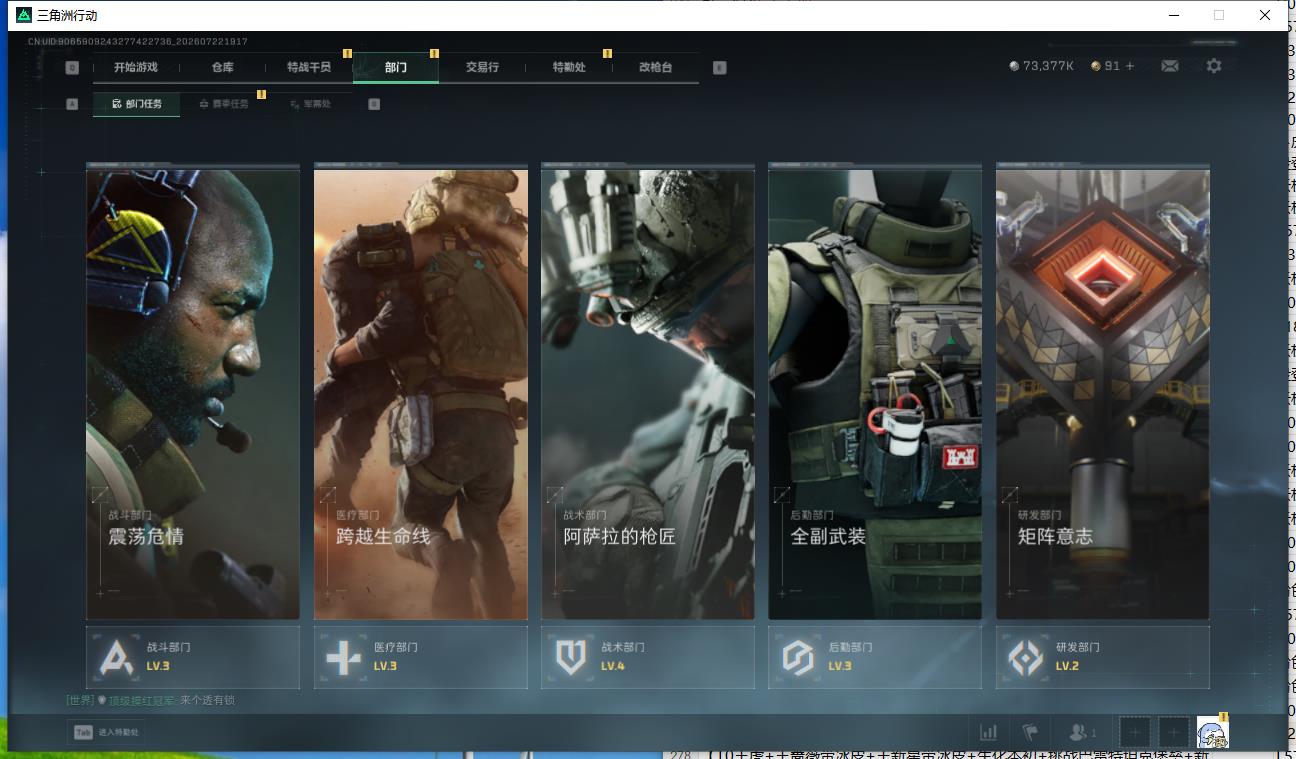The height and width of the screenshot is (759, 1296).
Task: Open the 震荡危情 mission card
Action: [193, 394]
